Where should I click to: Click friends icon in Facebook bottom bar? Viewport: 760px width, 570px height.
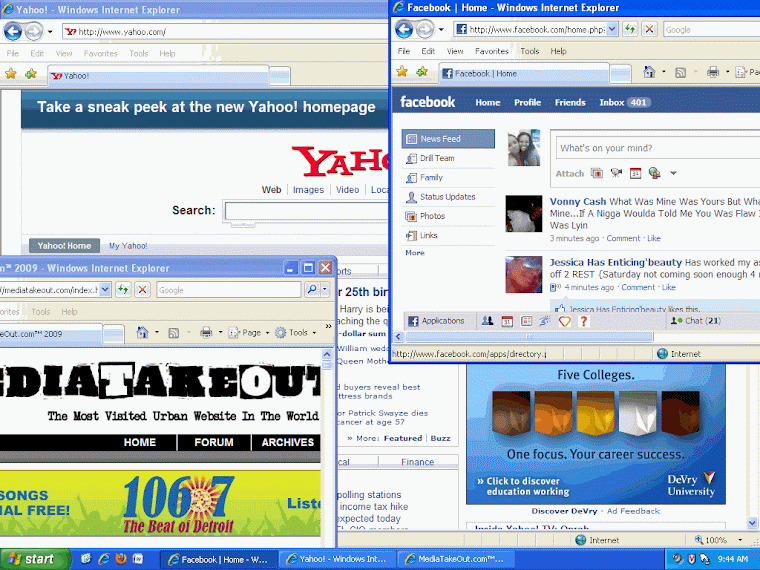pos(487,321)
